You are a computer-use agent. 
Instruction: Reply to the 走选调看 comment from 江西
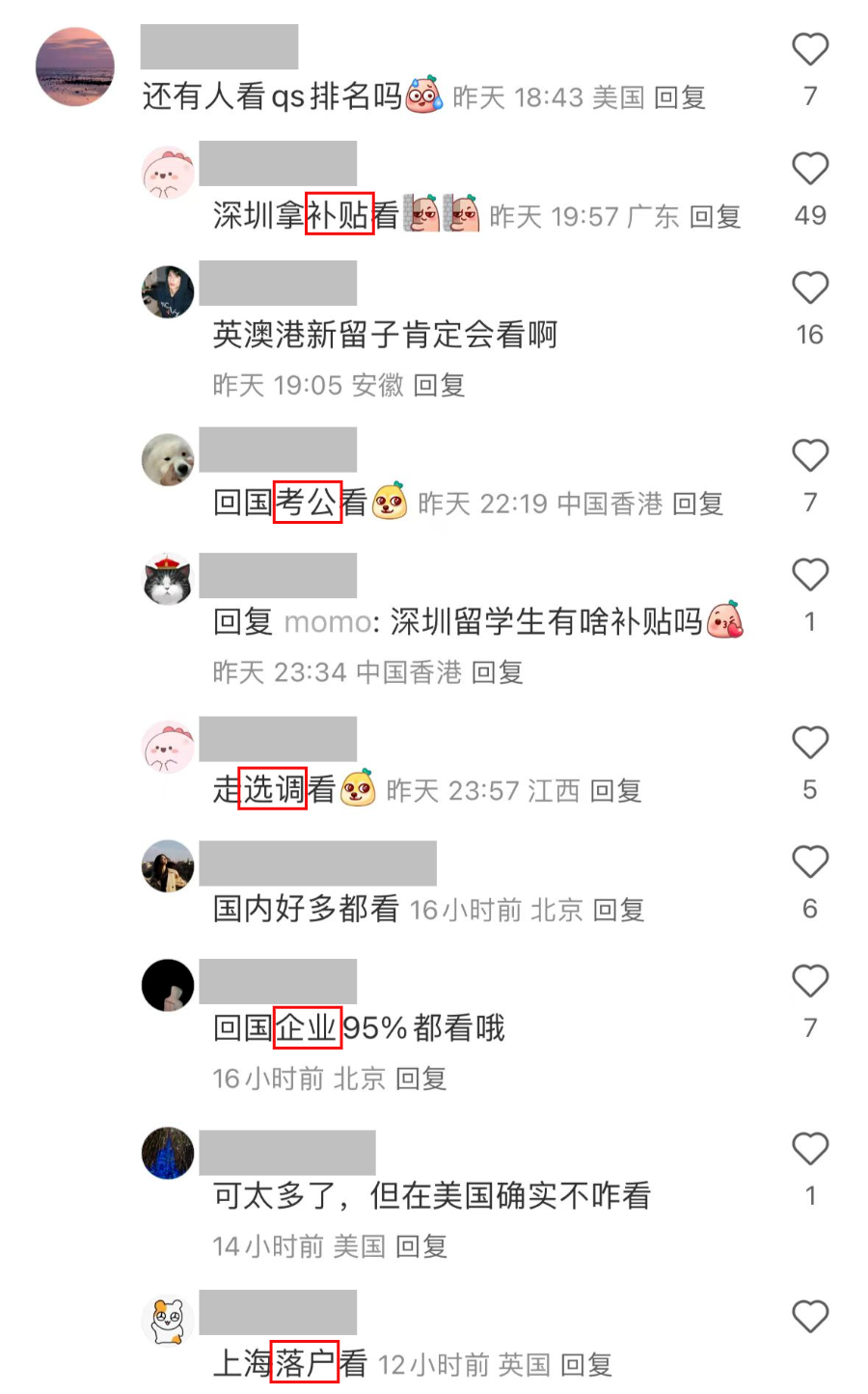616,791
